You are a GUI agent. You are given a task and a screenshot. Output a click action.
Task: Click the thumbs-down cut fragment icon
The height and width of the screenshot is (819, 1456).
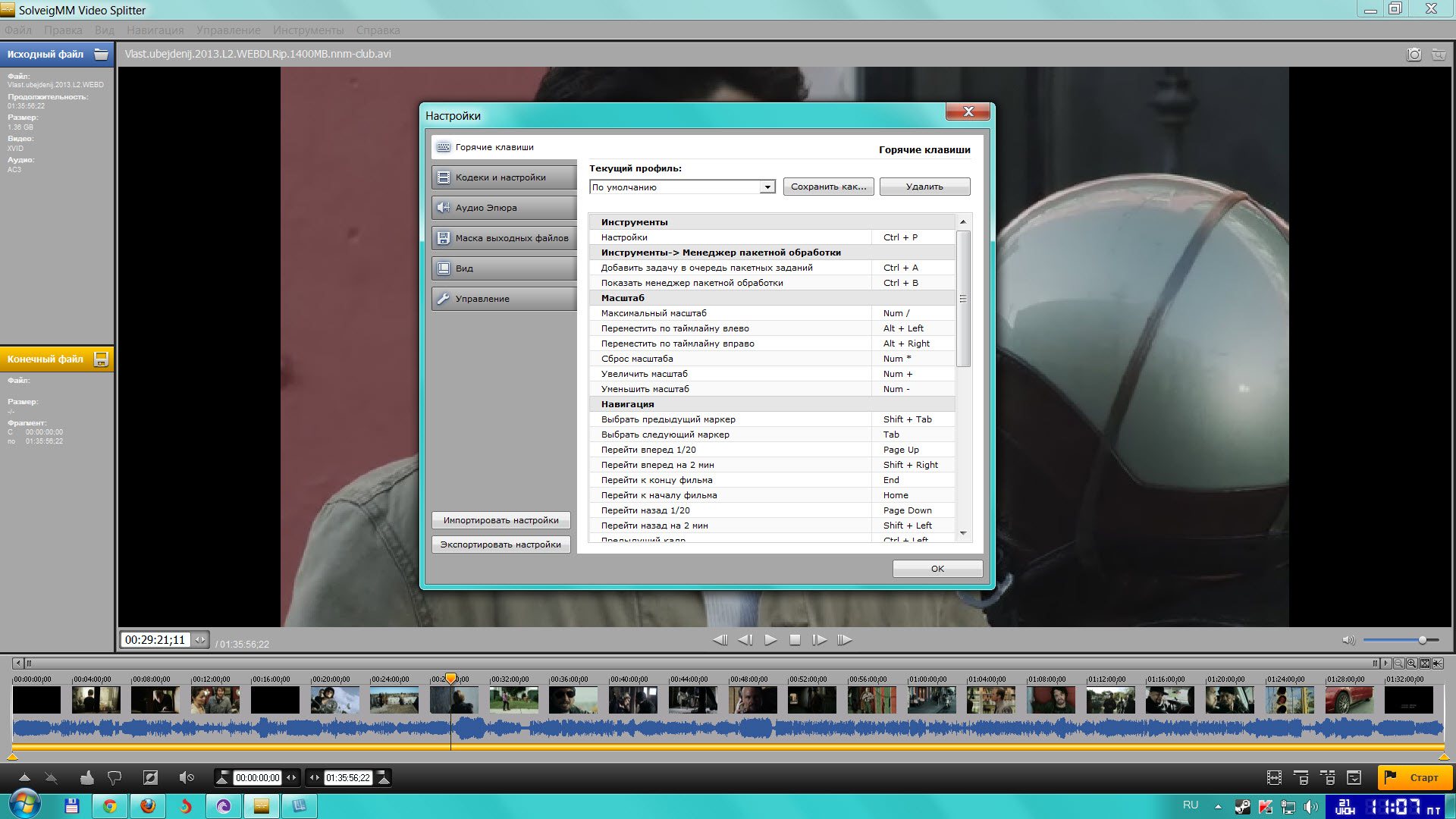click(115, 777)
